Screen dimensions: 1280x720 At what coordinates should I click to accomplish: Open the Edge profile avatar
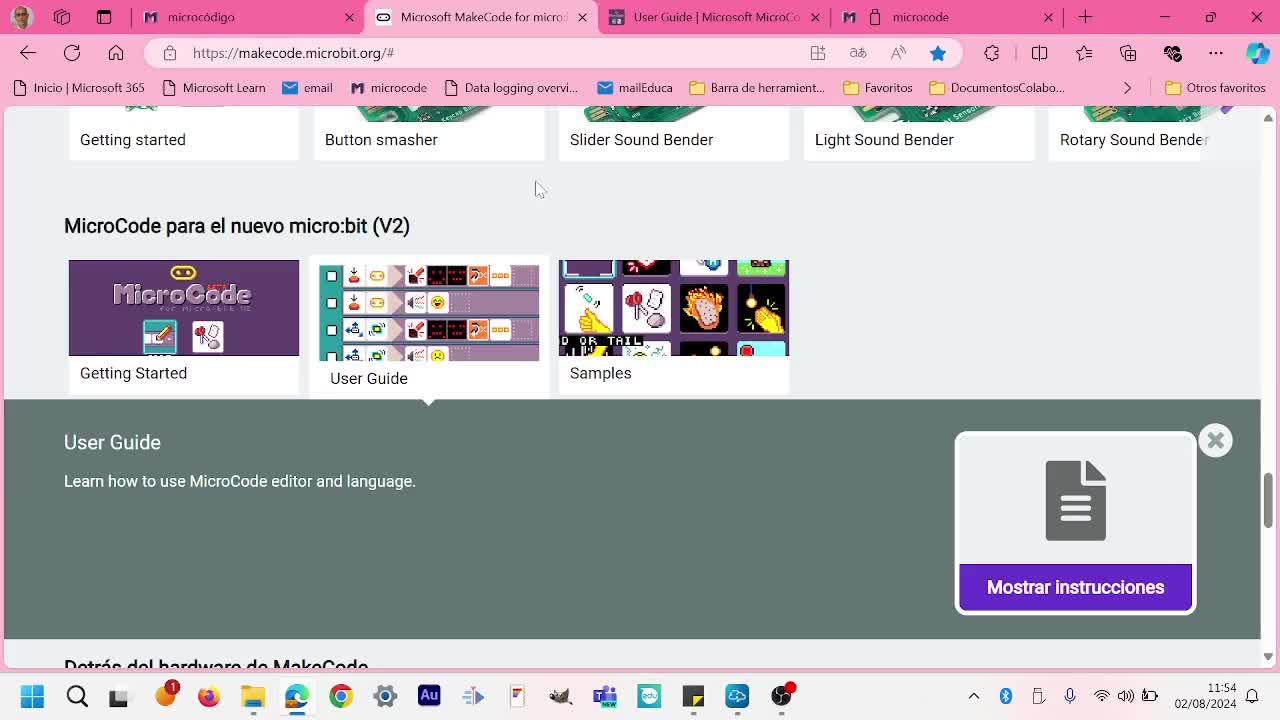pyautogui.click(x=21, y=17)
